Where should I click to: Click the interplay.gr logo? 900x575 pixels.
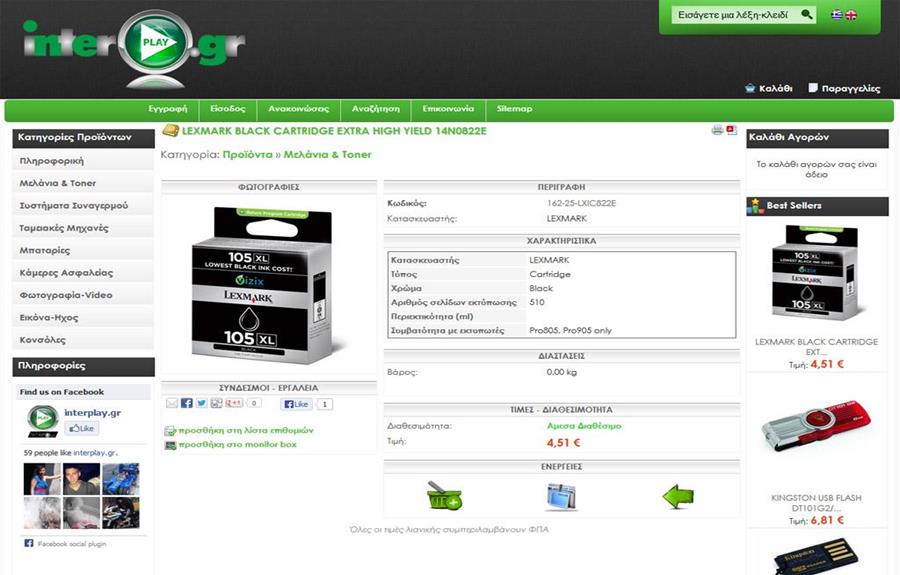[135, 49]
